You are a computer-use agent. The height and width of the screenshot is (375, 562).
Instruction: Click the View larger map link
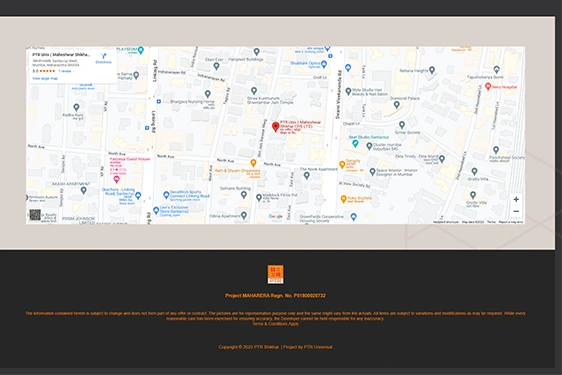pyautogui.click(x=45, y=79)
